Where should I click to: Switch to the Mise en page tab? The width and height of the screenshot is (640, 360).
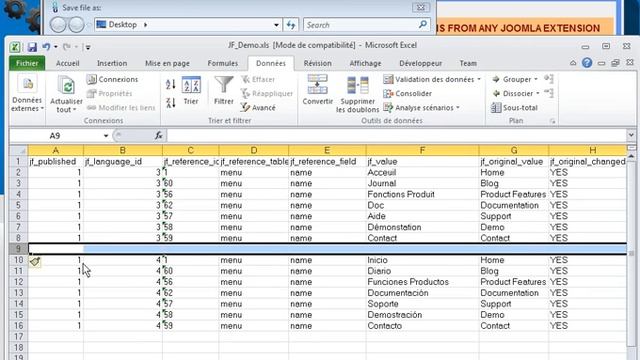(x=167, y=63)
